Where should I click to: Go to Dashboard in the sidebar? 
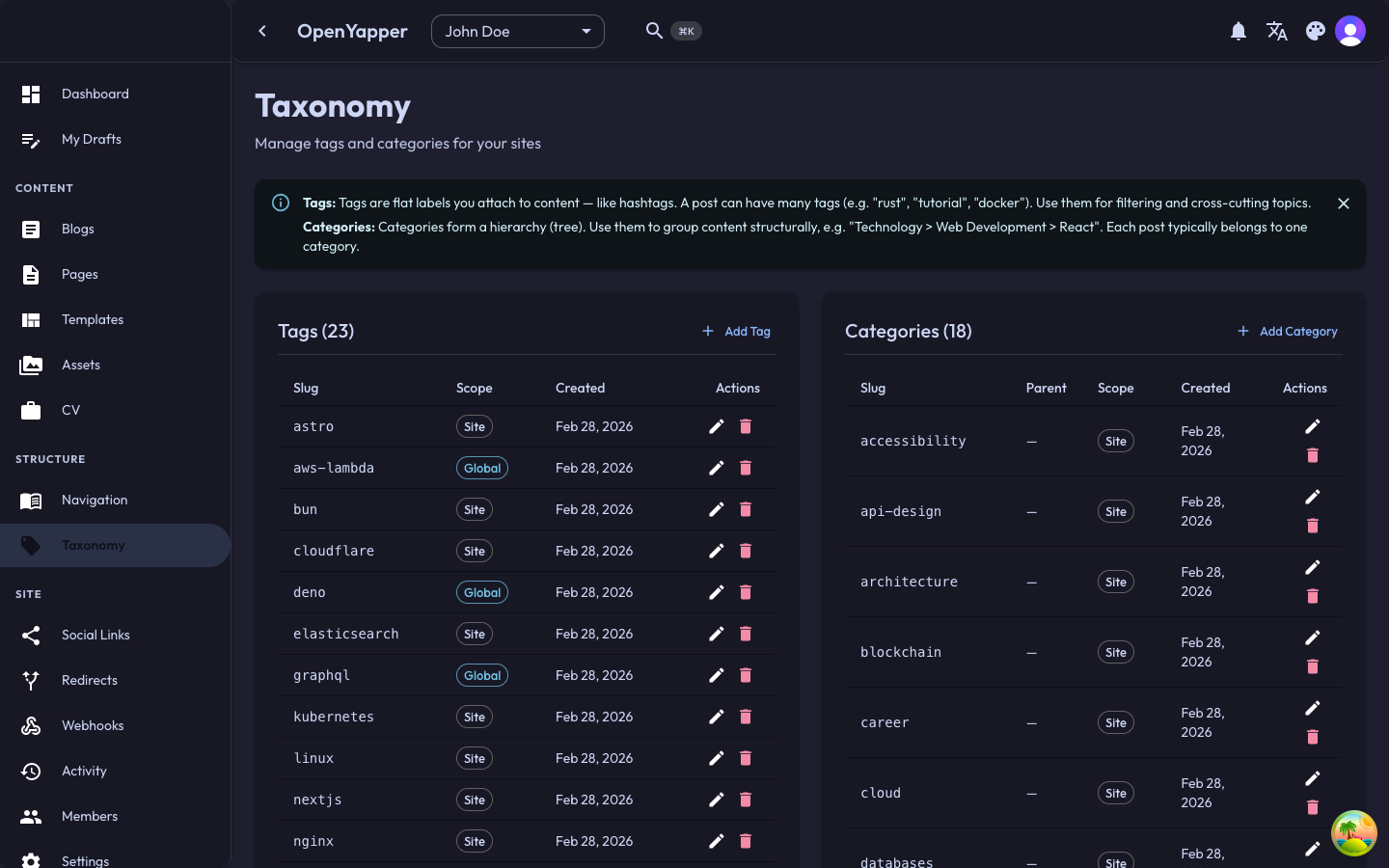pos(95,94)
